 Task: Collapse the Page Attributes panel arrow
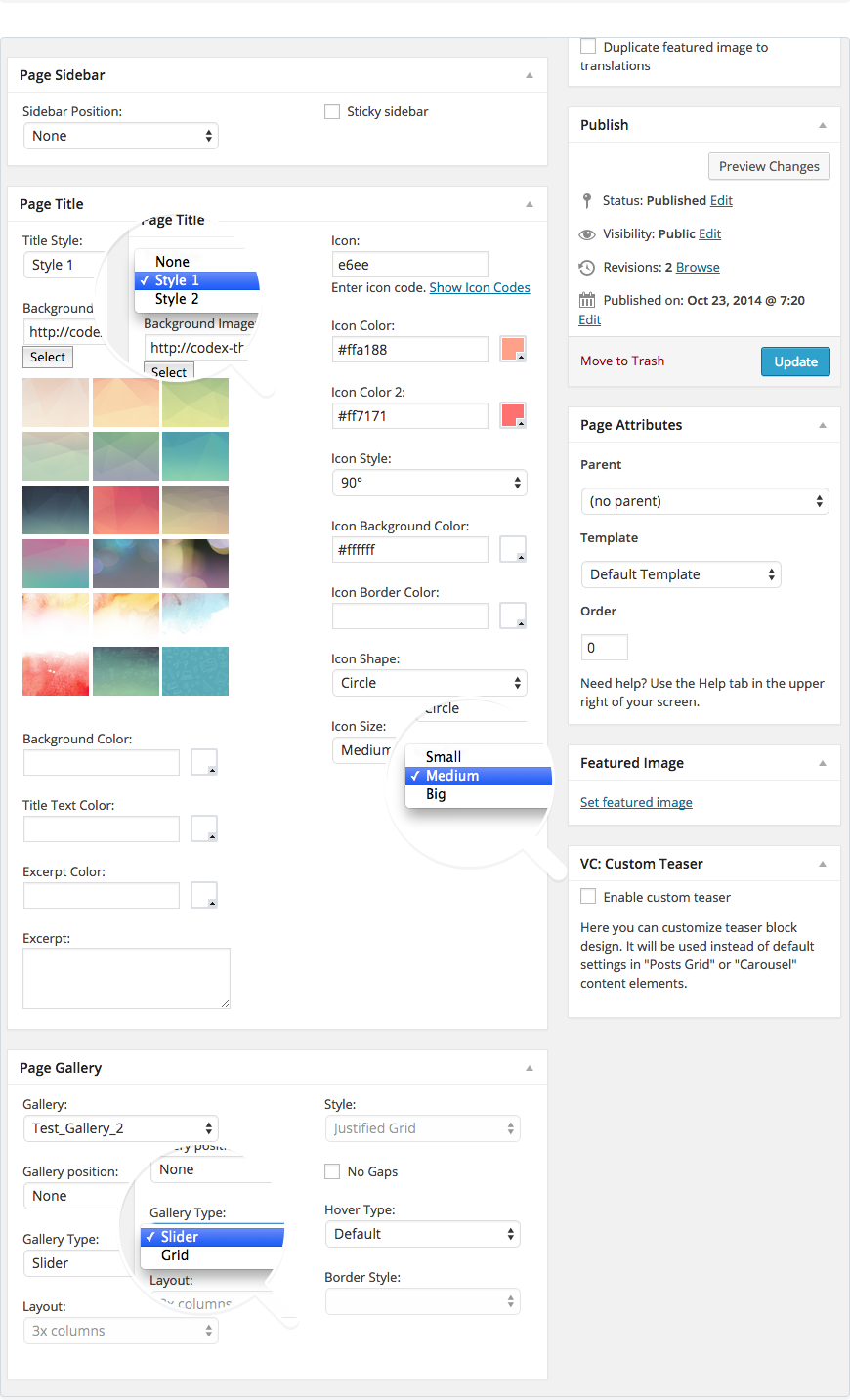[823, 425]
